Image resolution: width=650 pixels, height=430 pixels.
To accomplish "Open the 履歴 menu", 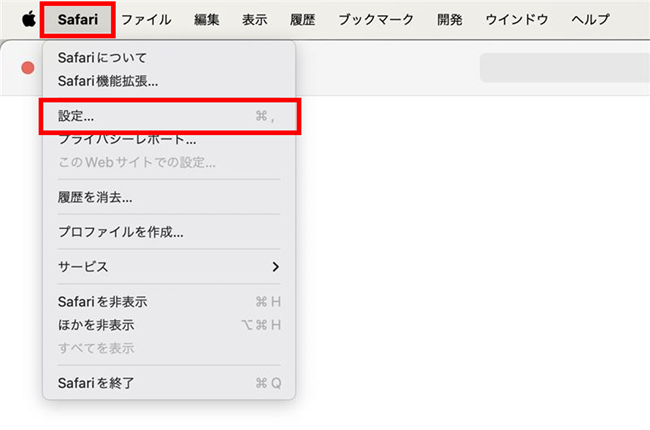I will tap(303, 19).
